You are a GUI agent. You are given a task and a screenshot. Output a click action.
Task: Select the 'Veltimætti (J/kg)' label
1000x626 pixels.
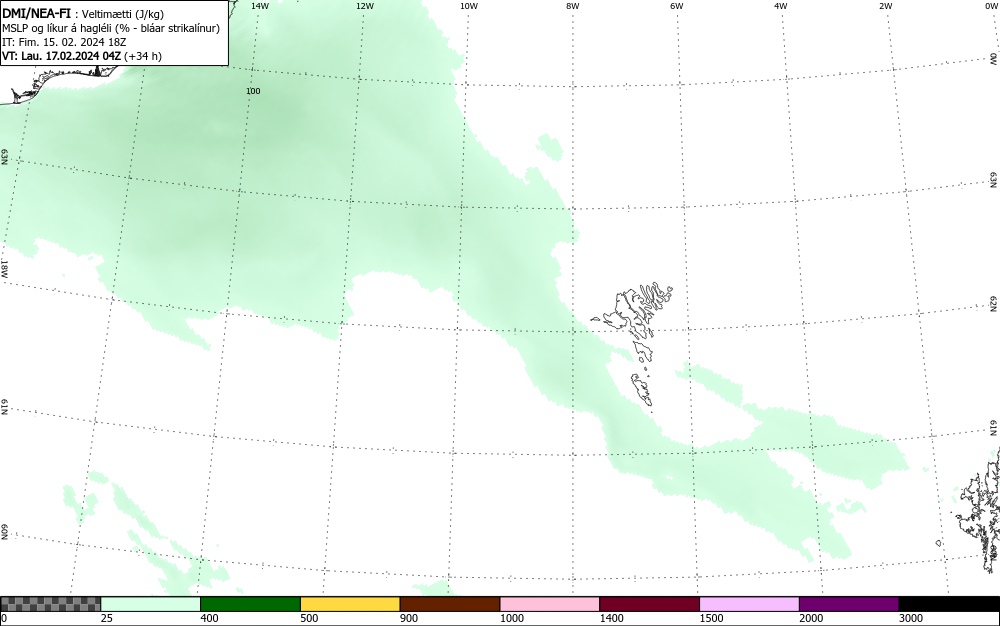pos(123,14)
